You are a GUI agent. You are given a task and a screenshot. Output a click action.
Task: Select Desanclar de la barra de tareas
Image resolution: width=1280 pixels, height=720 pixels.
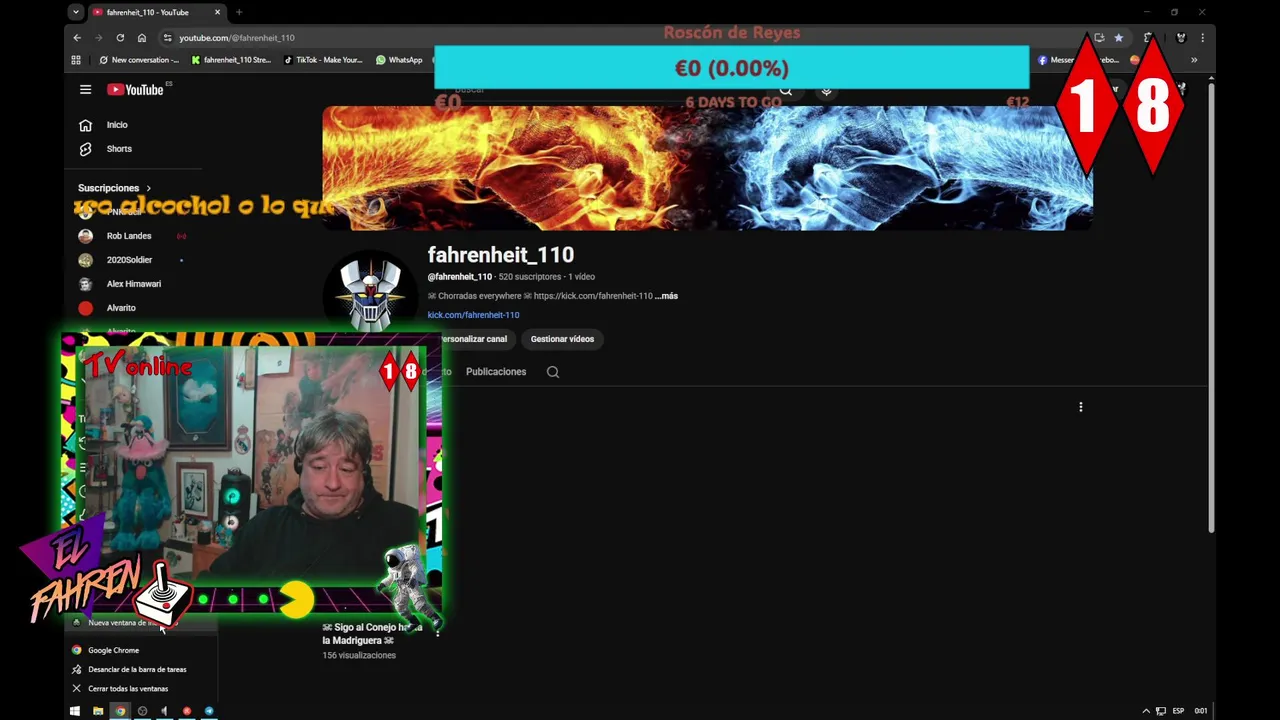(x=139, y=669)
